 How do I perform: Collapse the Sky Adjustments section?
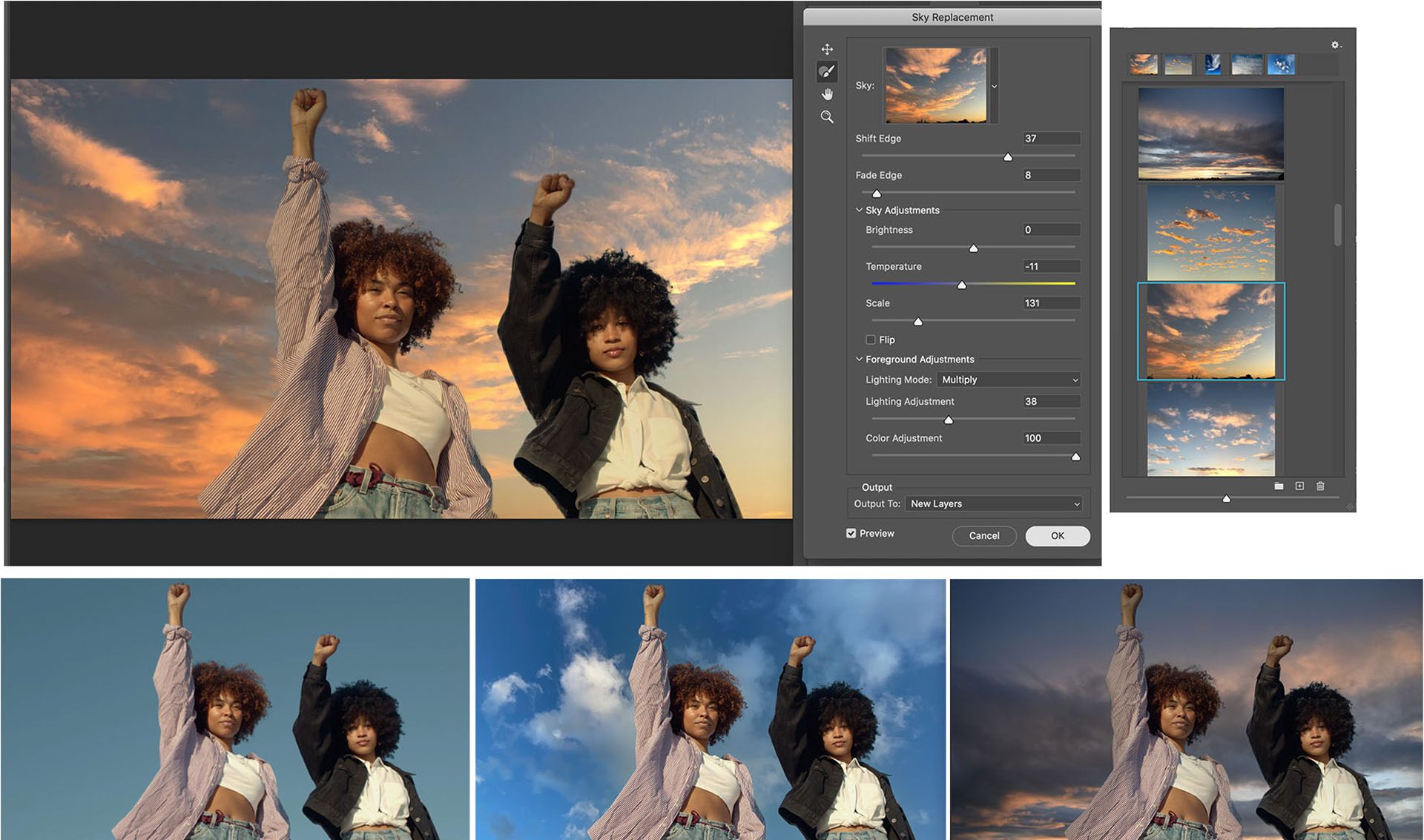click(858, 210)
